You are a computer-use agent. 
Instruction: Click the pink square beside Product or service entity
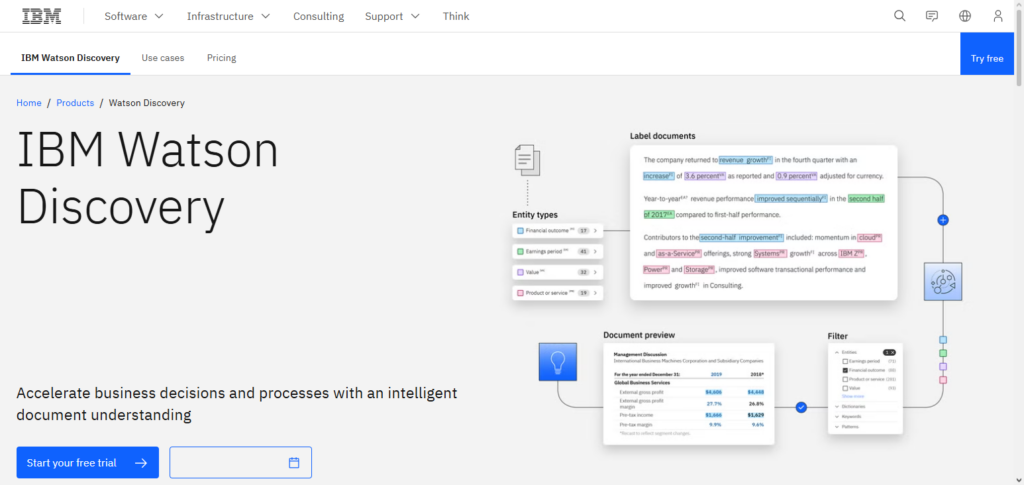tap(520, 293)
